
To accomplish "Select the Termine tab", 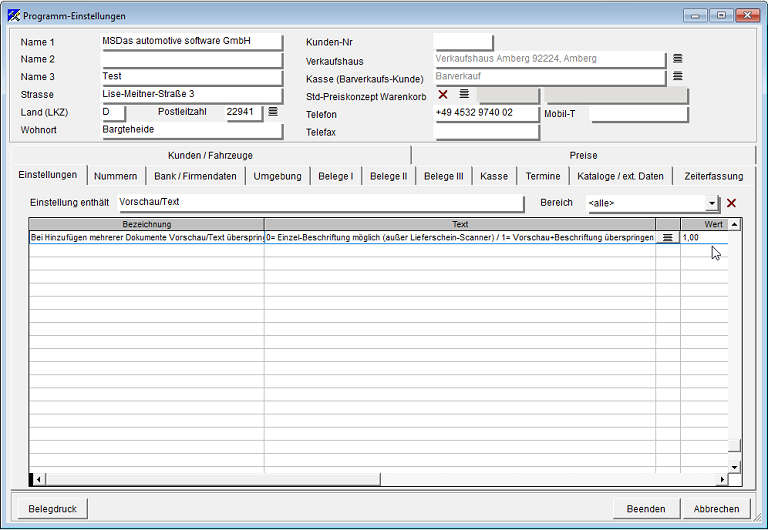I will click(x=543, y=176).
